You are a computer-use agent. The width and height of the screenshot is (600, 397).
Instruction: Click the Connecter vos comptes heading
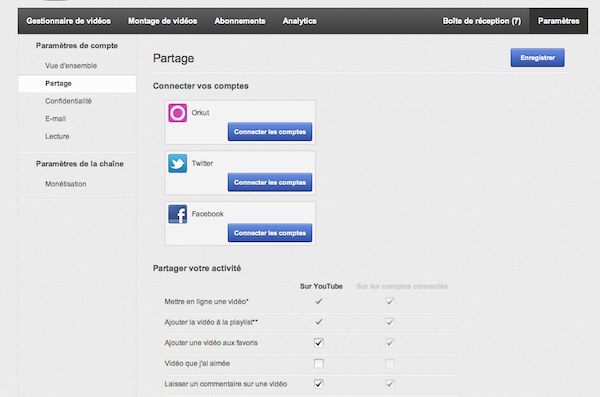click(x=201, y=86)
